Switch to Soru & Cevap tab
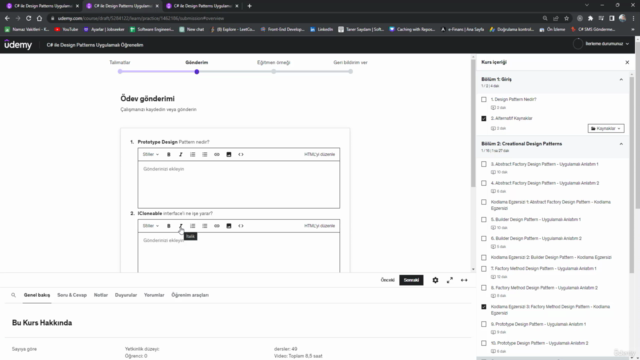This screenshot has height=360, width=640. (x=72, y=295)
